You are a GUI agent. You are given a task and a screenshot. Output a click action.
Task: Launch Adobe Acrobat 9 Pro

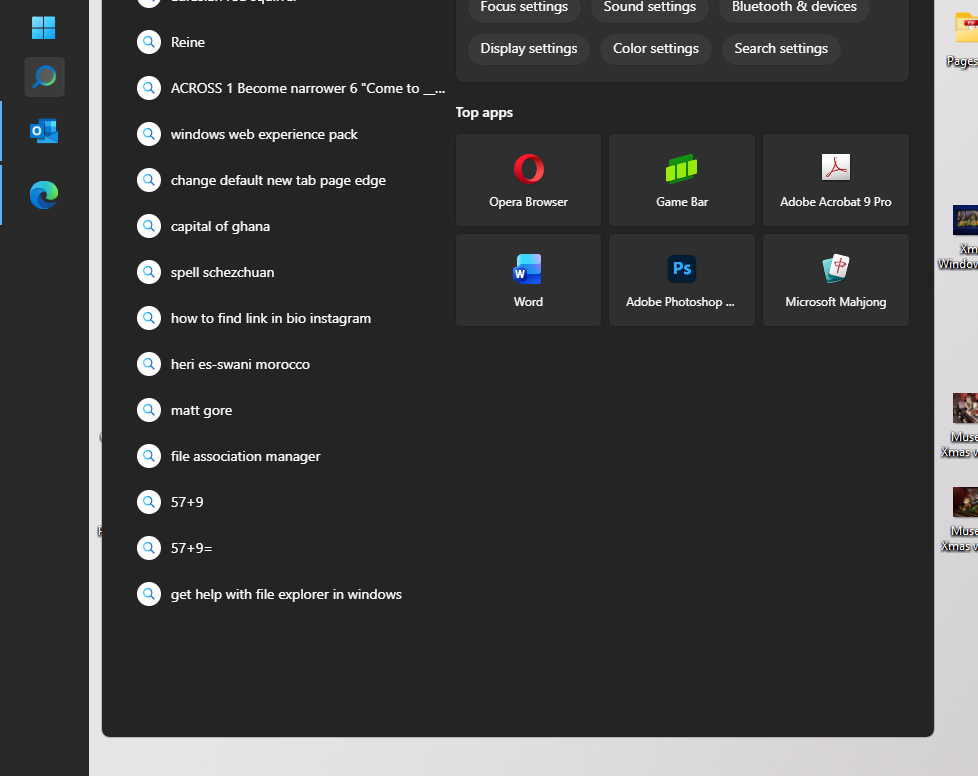tap(835, 180)
